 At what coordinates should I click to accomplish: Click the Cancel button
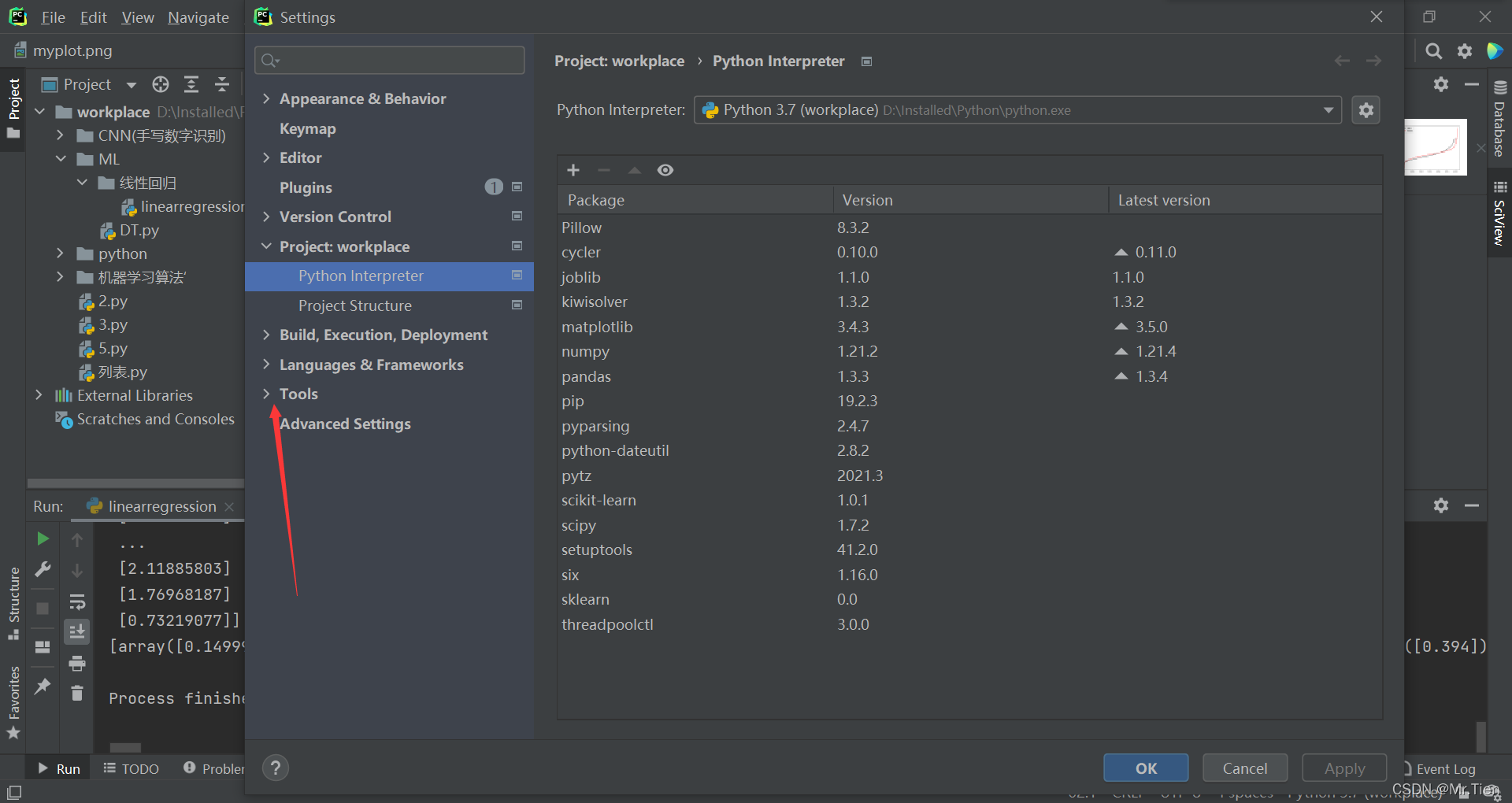[x=1245, y=768]
